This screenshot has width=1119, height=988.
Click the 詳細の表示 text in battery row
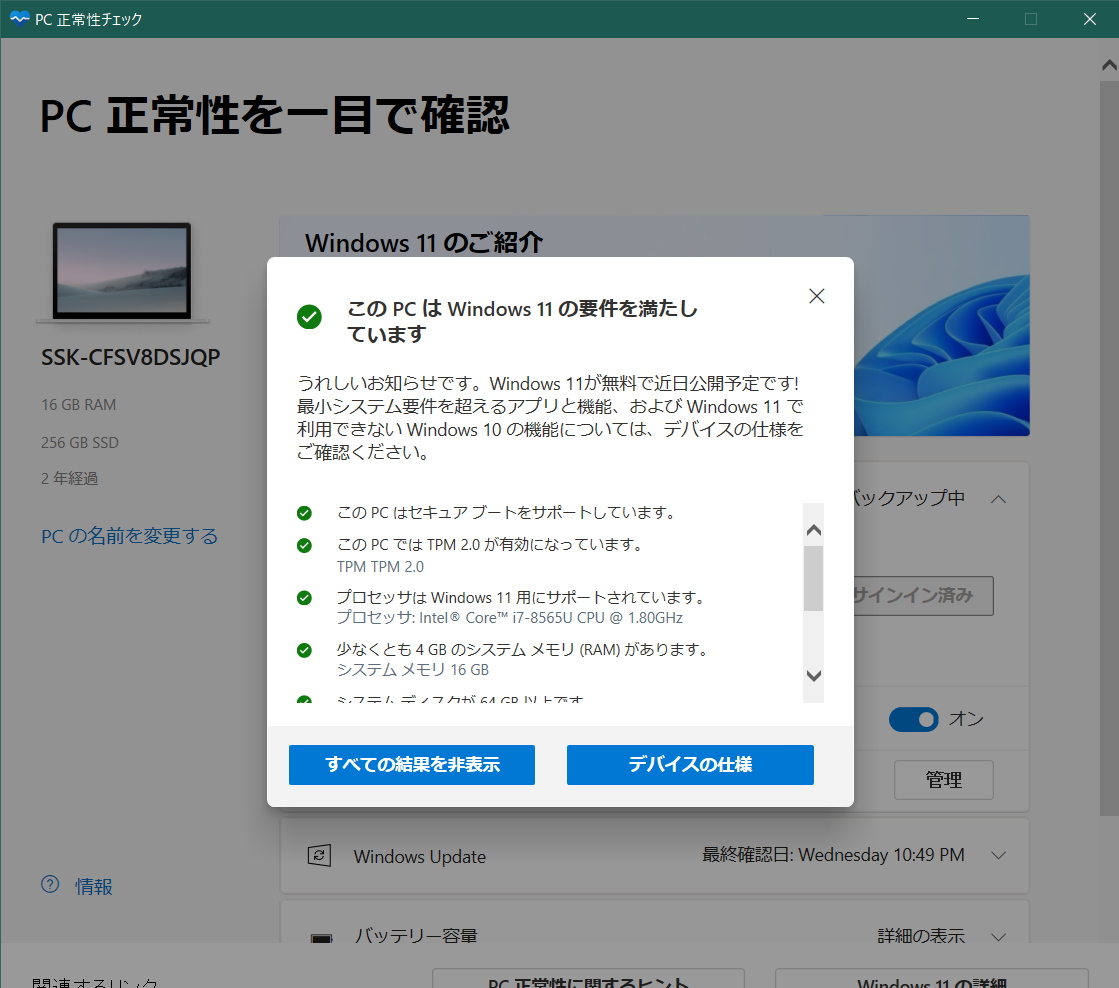(921, 936)
